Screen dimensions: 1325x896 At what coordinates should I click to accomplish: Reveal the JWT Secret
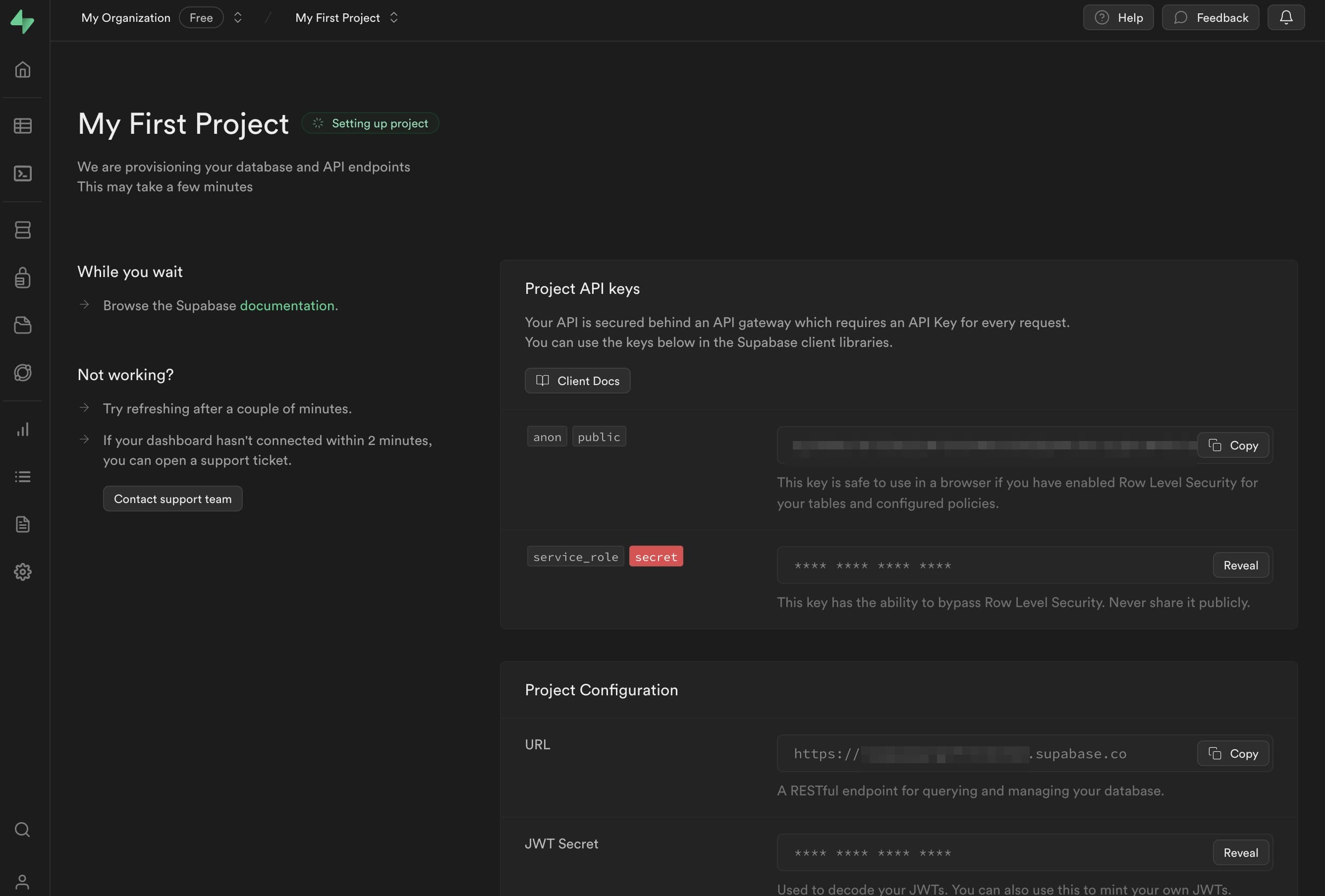click(x=1241, y=852)
